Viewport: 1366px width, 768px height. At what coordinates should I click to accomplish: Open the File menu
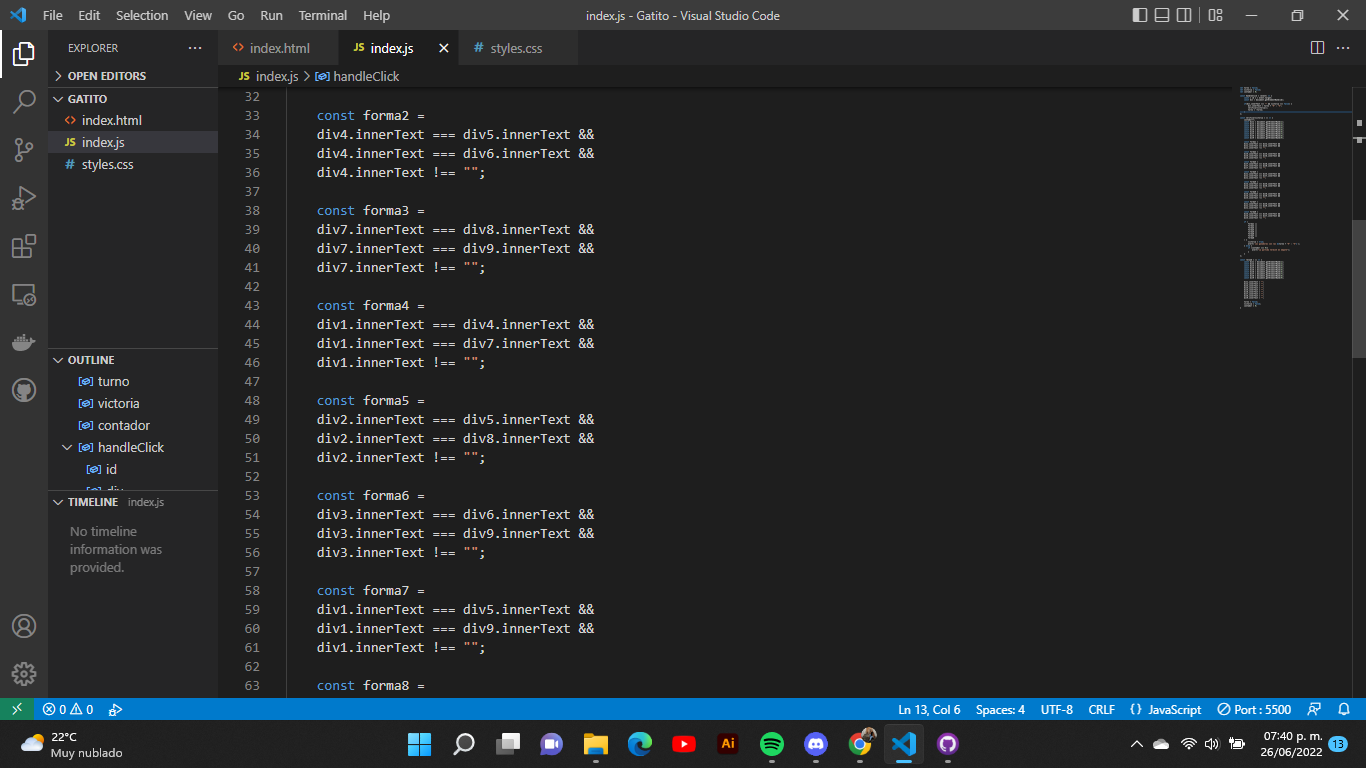(52, 15)
